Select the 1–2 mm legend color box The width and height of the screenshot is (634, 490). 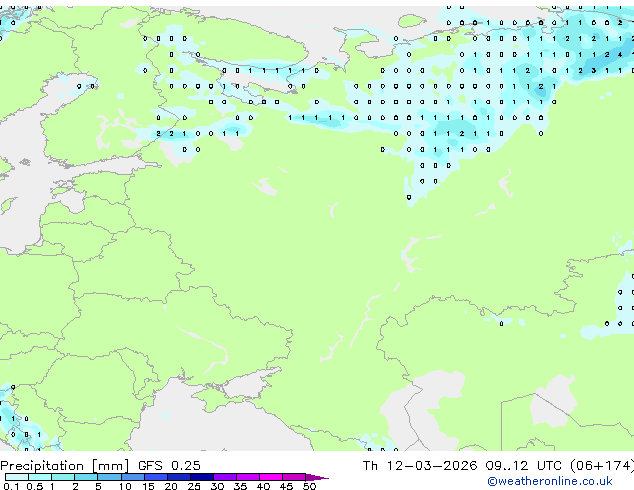tap(63, 477)
